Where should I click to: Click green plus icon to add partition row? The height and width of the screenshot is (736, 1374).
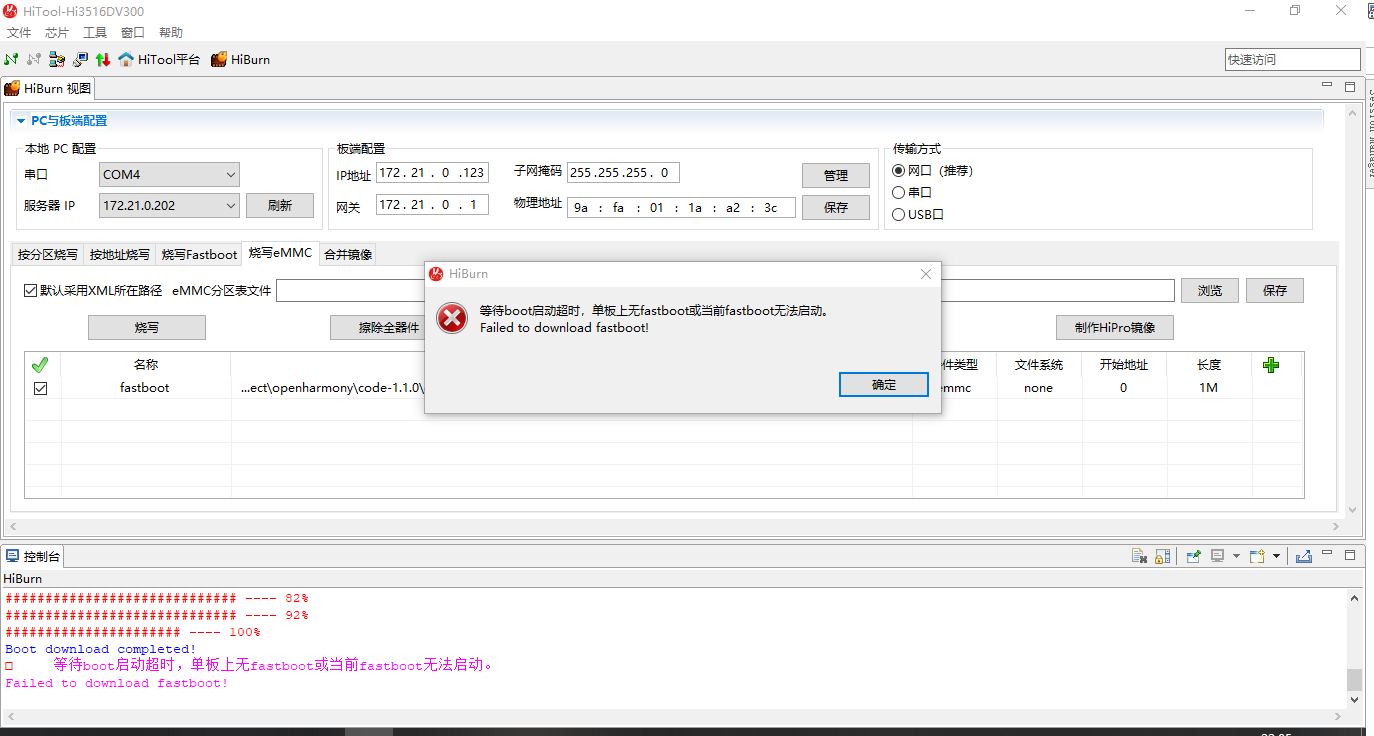tap(1271, 365)
